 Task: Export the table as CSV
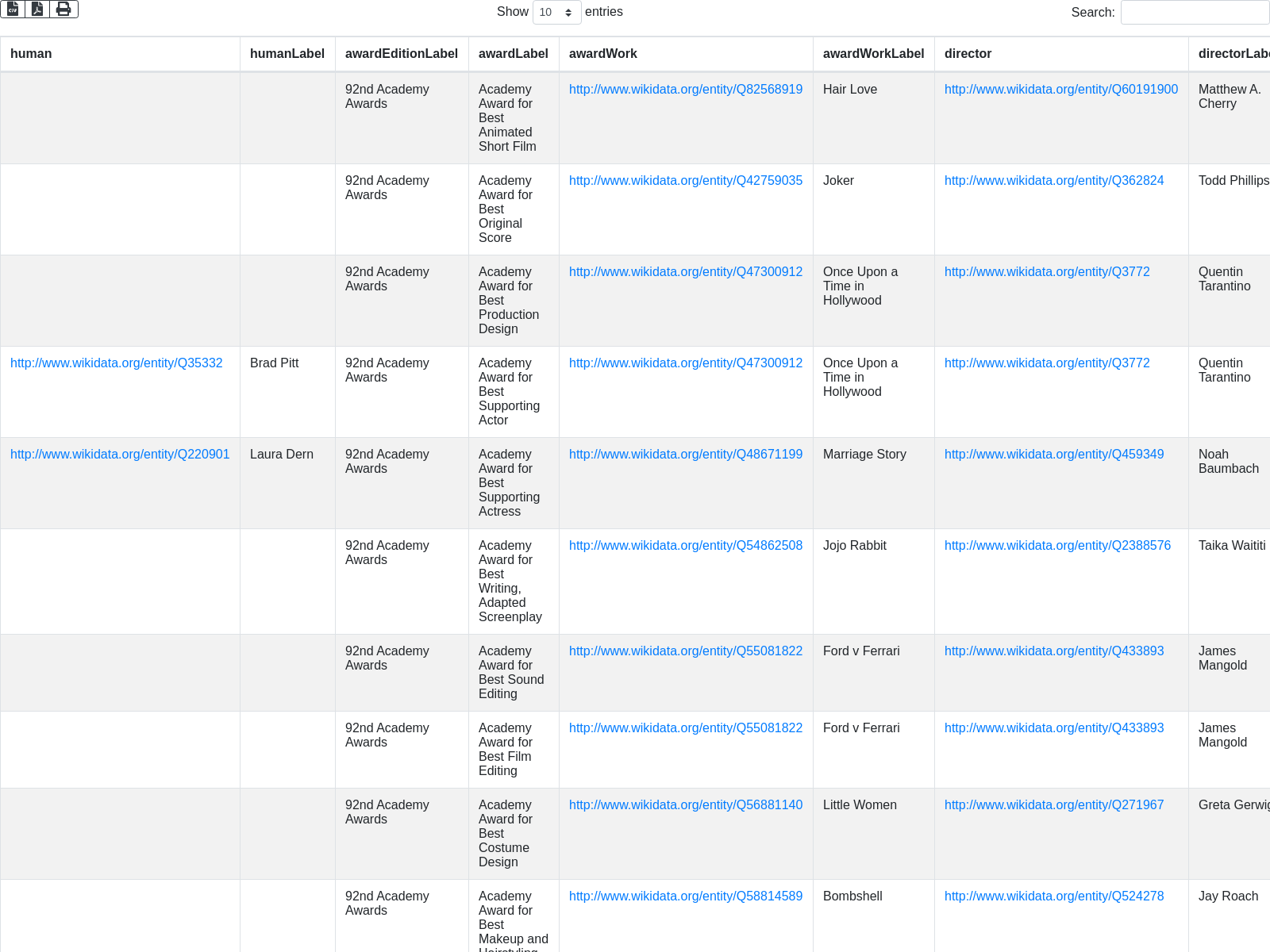pyautogui.click(x=13, y=9)
